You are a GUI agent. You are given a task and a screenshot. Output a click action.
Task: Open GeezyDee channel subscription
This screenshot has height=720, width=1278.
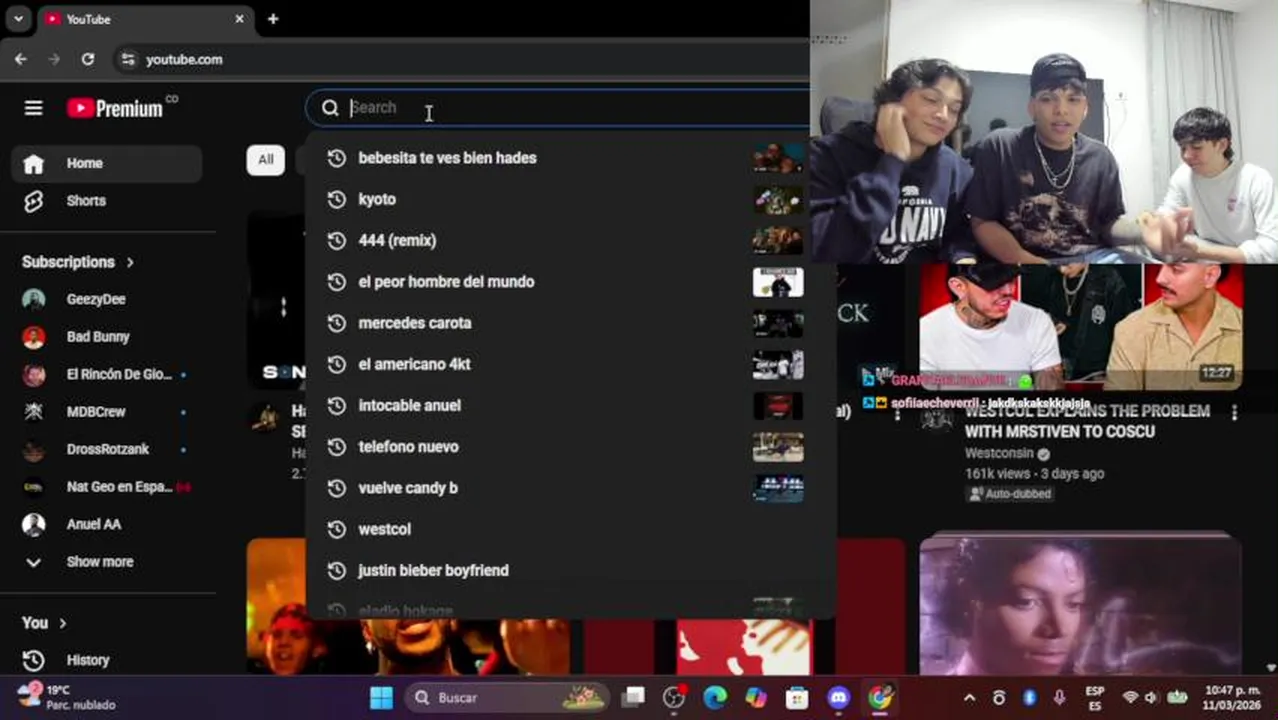point(107,299)
